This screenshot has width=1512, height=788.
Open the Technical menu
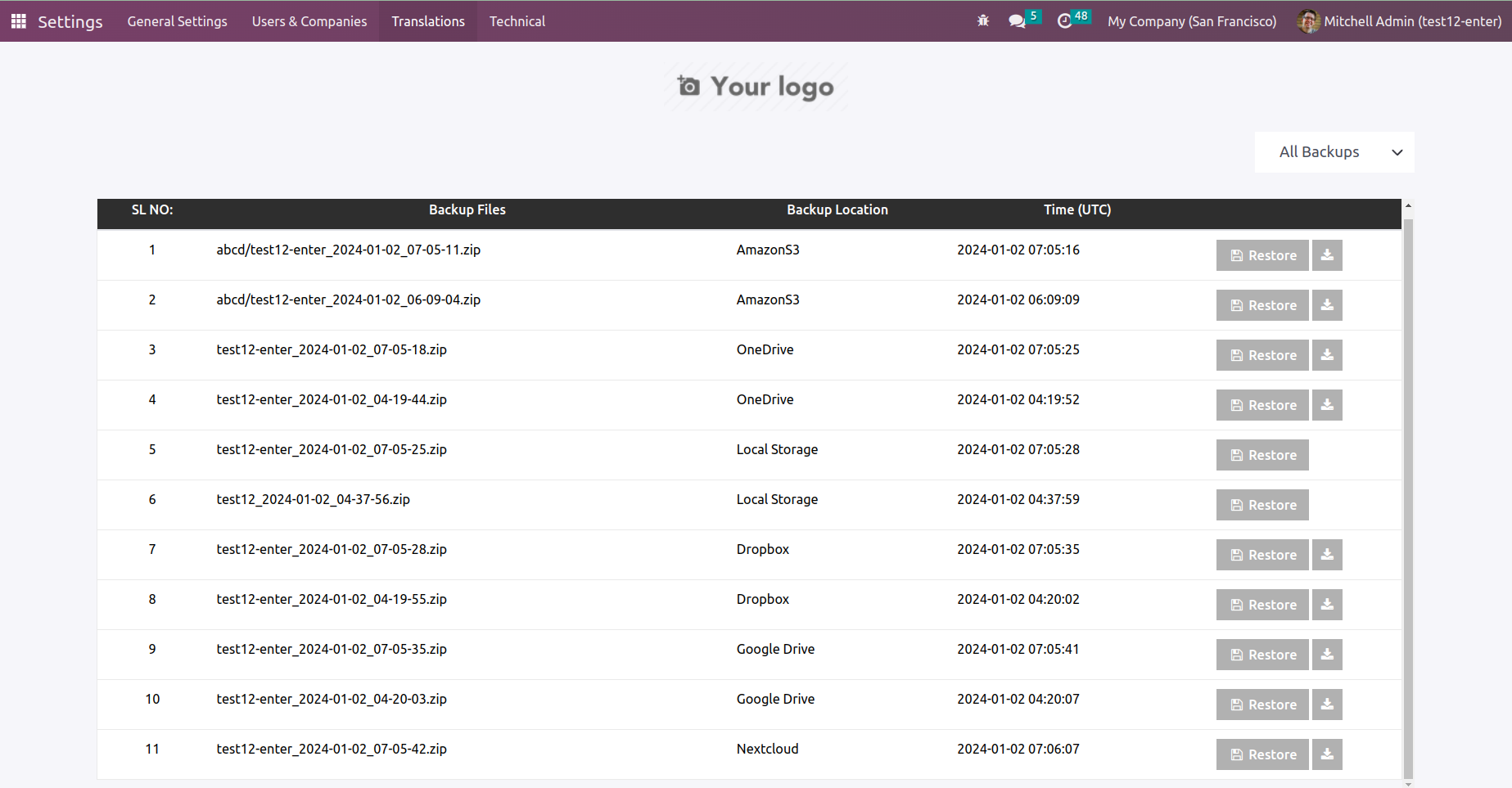point(517,21)
